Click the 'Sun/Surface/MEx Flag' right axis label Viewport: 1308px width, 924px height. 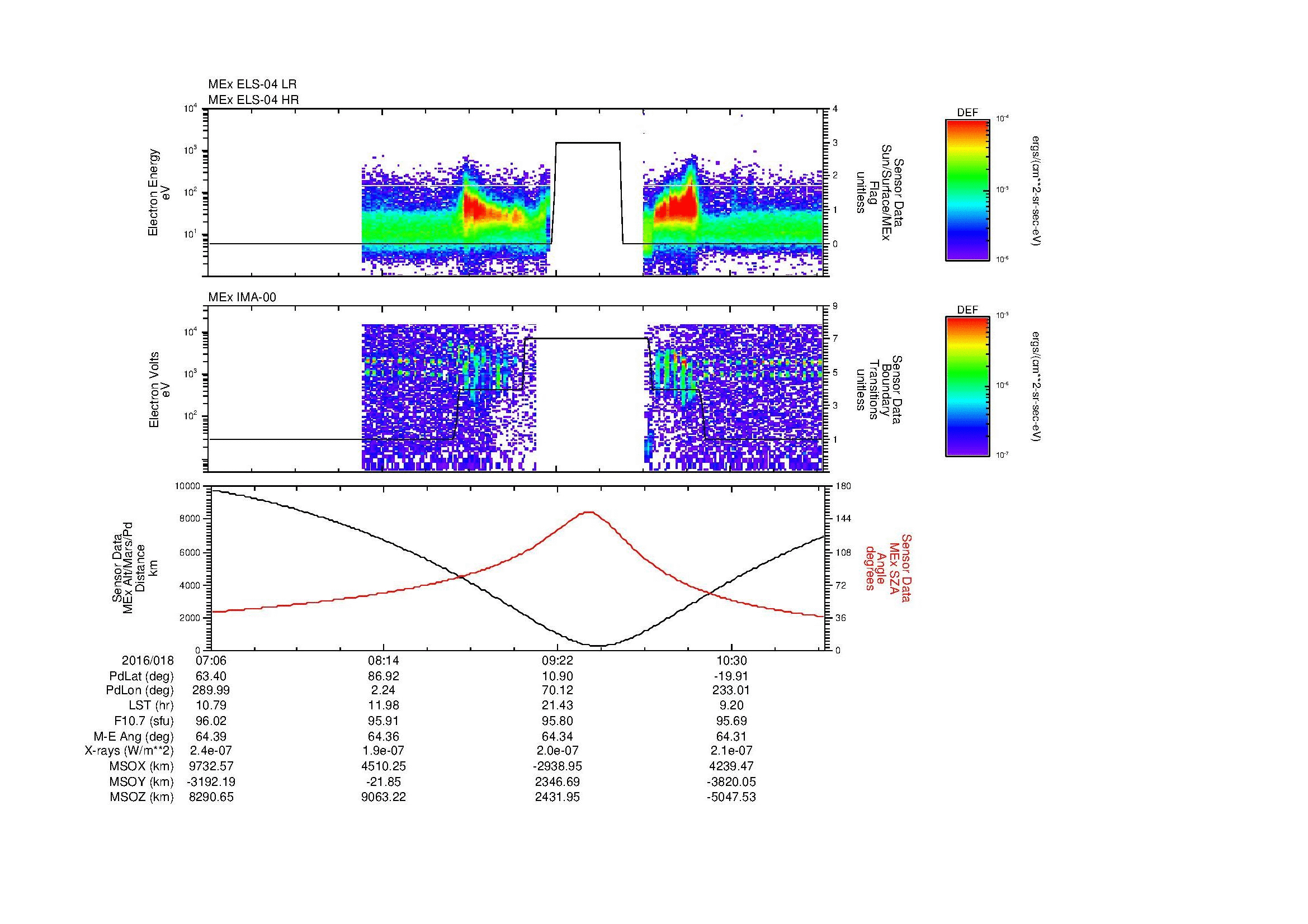879,192
